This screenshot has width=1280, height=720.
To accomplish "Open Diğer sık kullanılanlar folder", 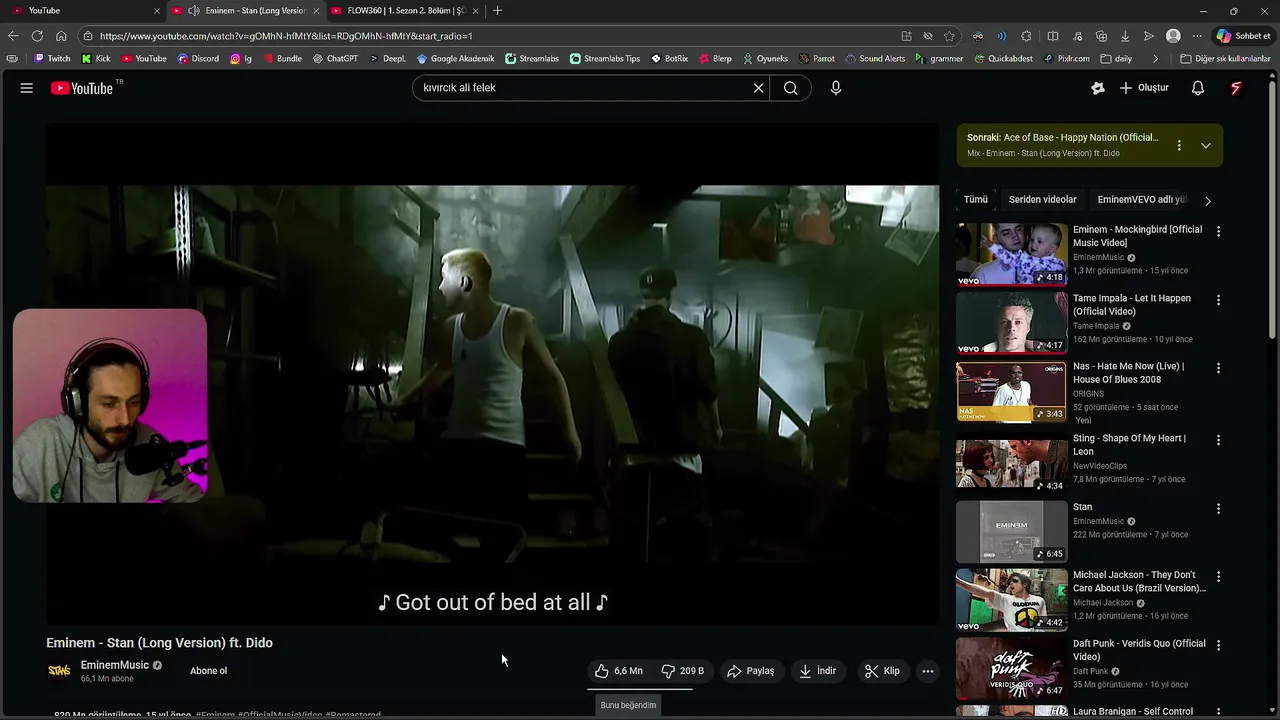I will click(1225, 59).
